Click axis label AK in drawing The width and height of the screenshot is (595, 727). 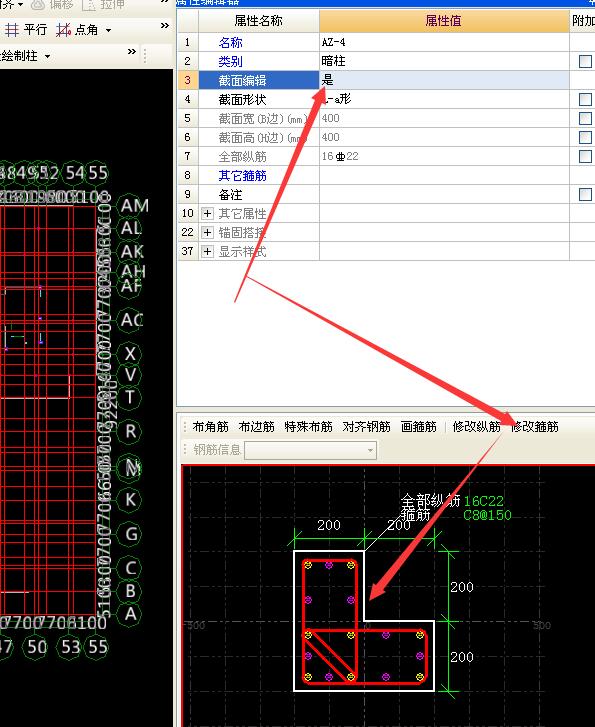(132, 252)
